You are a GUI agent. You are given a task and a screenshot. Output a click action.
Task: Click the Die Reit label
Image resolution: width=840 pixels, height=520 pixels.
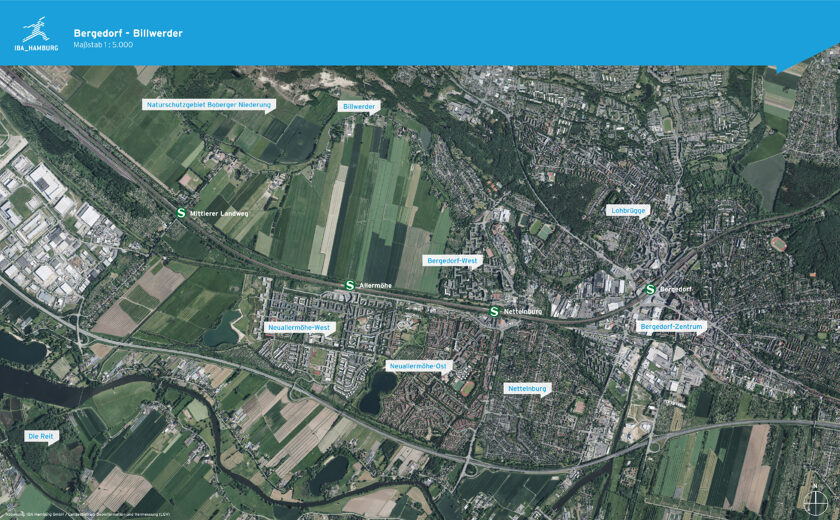(x=41, y=436)
